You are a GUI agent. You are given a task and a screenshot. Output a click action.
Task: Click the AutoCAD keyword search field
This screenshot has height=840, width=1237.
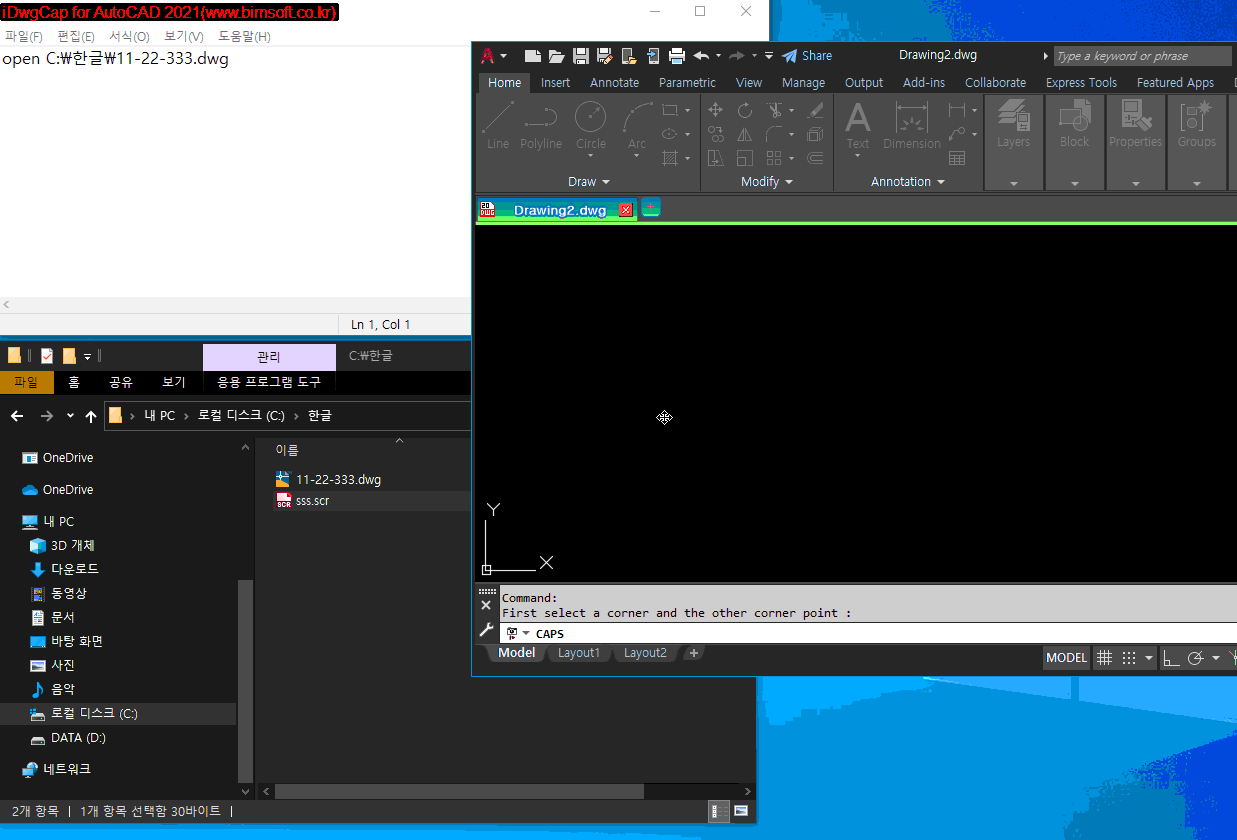pos(1143,56)
